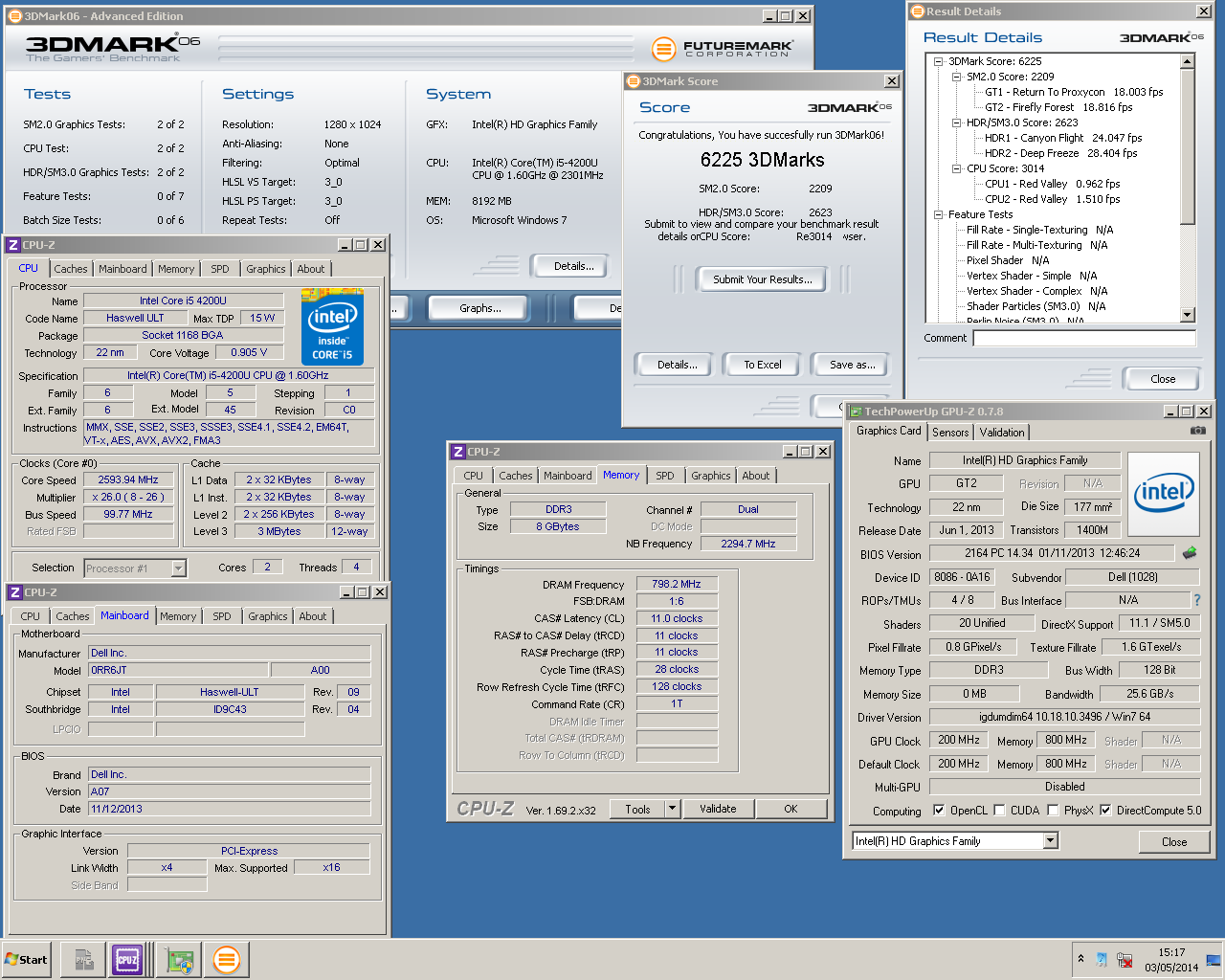Click the Device ID value 8086 - 0A16
This screenshot has width=1225, height=980.
click(x=962, y=577)
